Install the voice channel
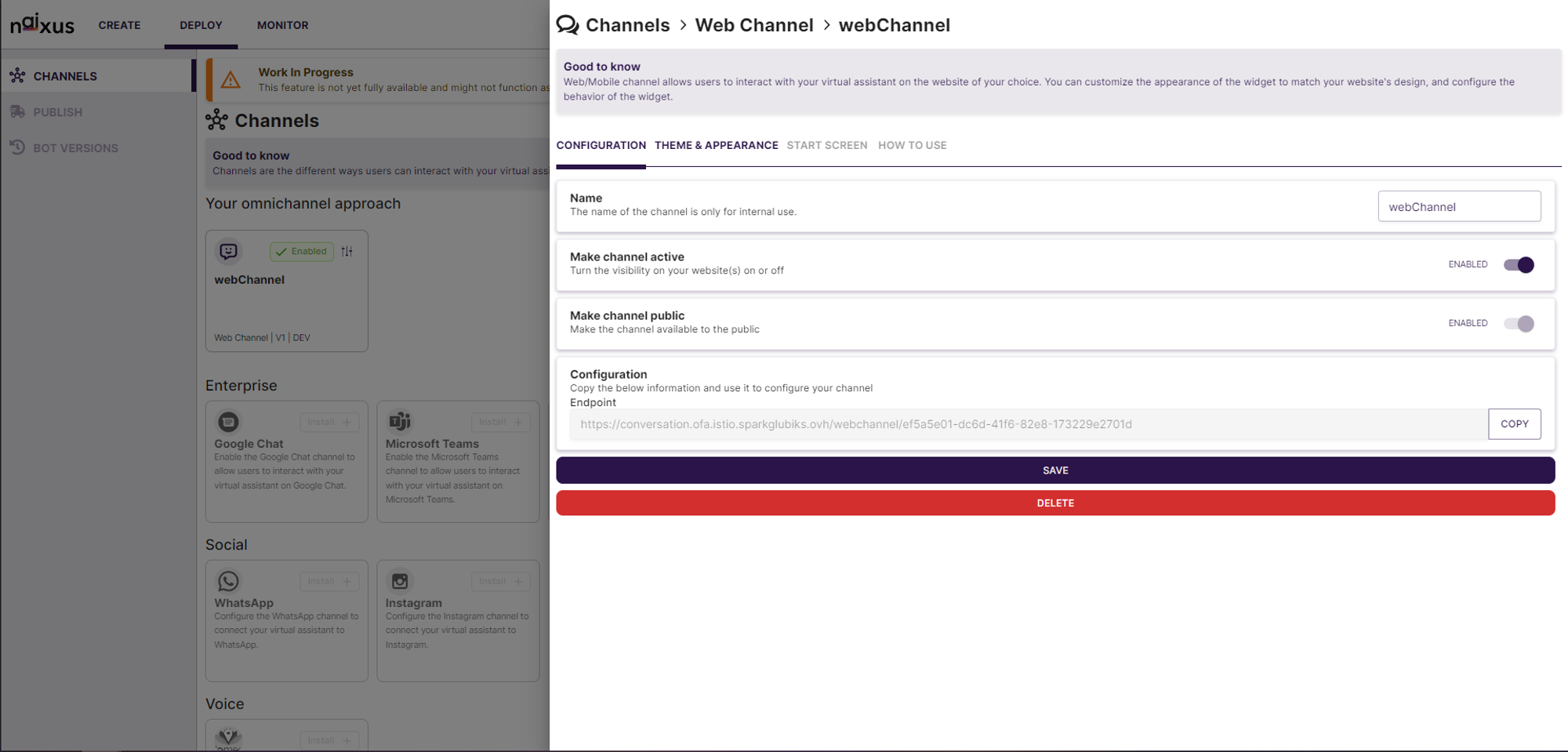1568x752 pixels. point(329,740)
